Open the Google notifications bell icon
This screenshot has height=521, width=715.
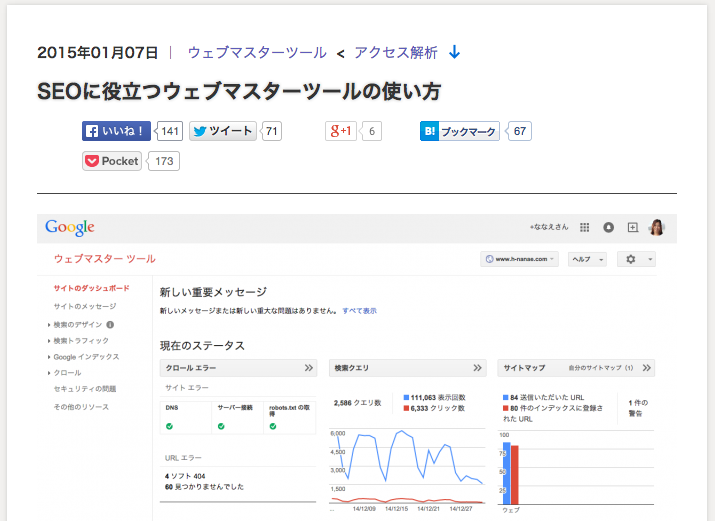point(608,227)
